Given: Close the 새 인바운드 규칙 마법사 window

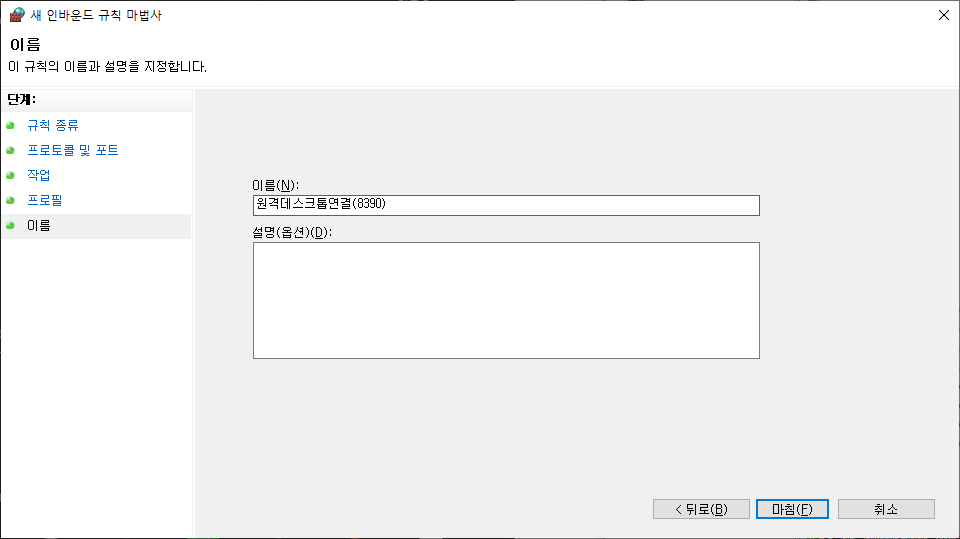Looking at the screenshot, I should (x=943, y=15).
